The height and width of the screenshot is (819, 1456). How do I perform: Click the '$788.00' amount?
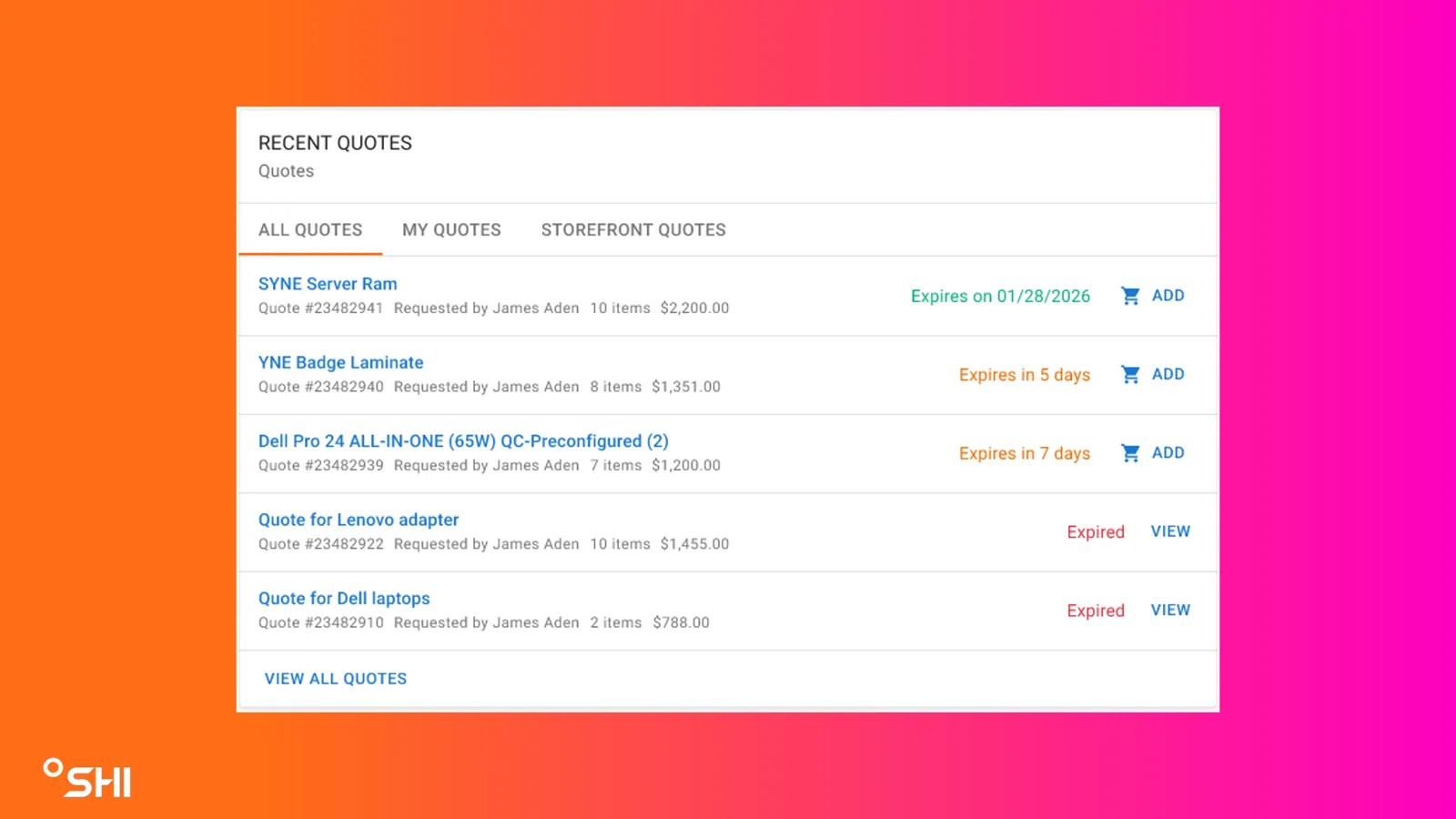(x=681, y=622)
